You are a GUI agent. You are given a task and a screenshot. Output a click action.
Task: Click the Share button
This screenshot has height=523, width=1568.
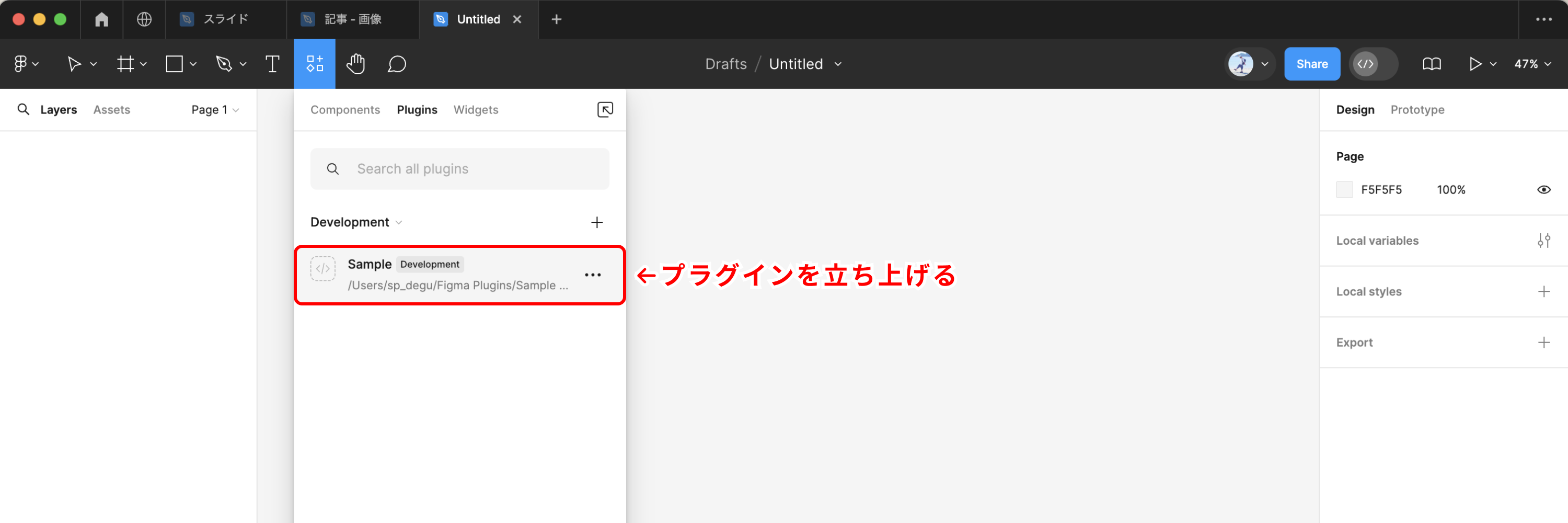point(1312,63)
